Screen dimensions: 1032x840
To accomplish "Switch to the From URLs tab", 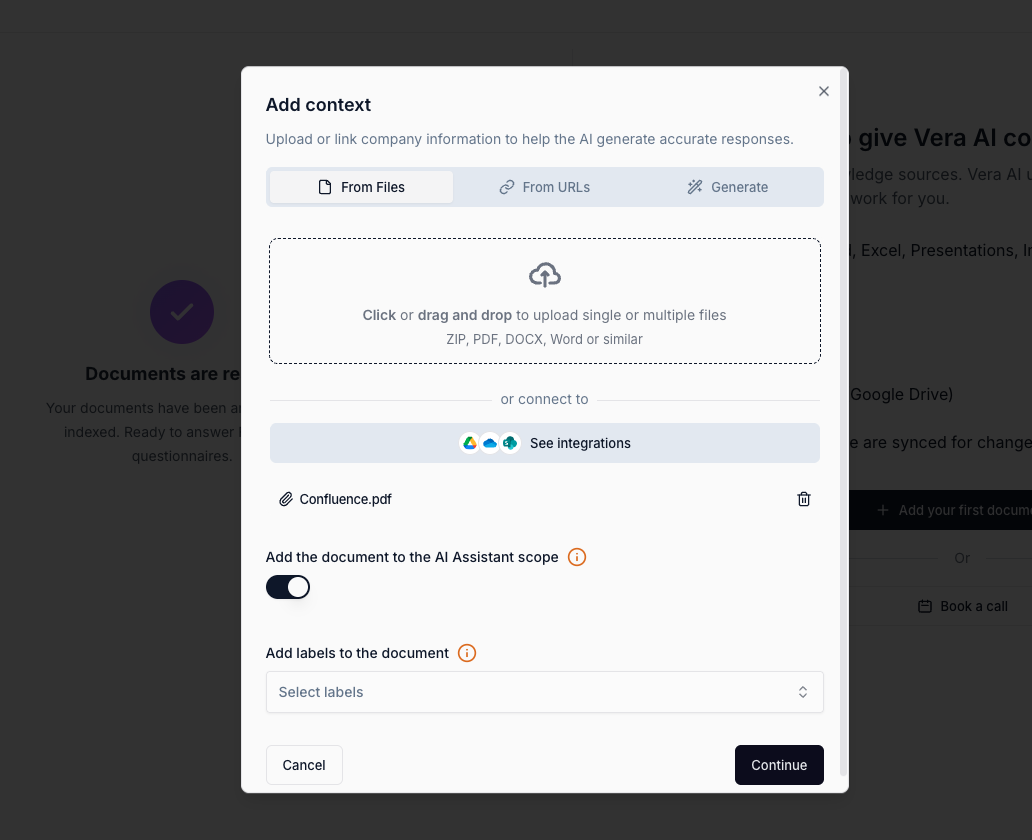I will click(x=544, y=187).
